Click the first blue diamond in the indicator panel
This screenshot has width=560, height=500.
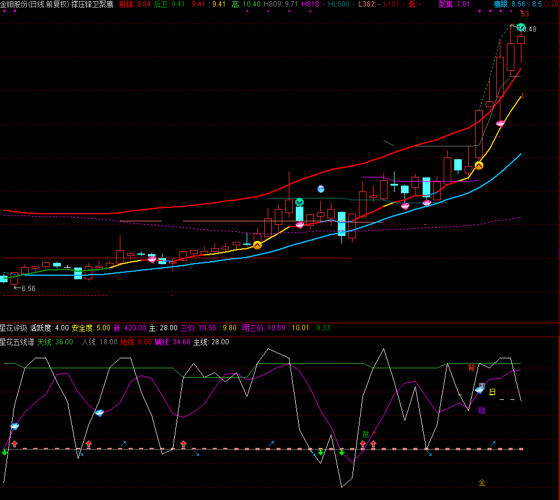point(15,426)
